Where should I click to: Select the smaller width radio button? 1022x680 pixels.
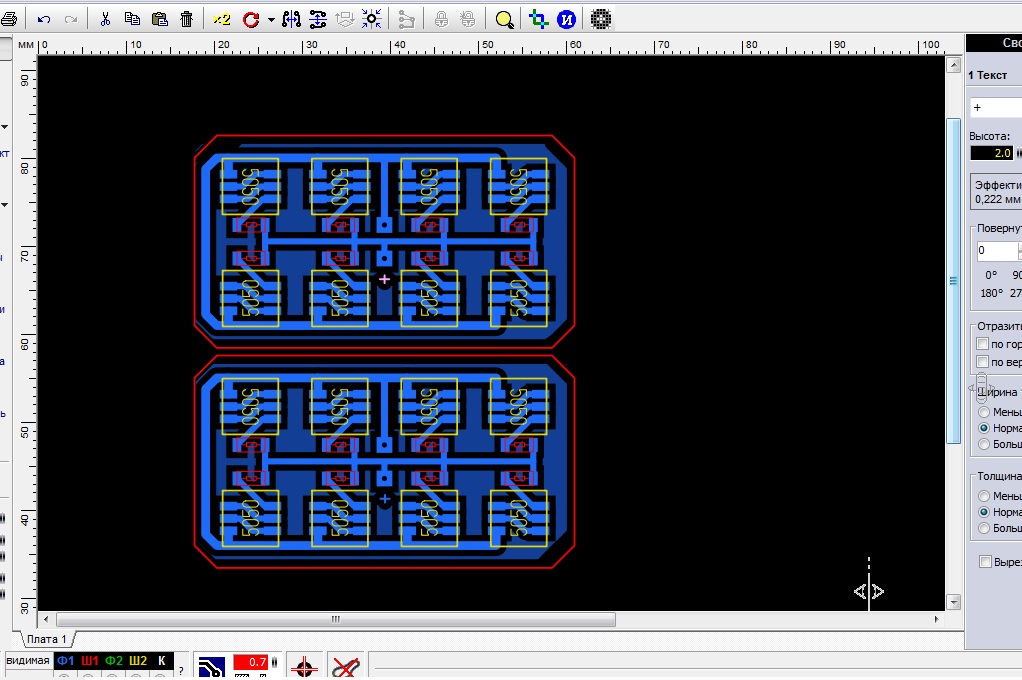coord(985,412)
